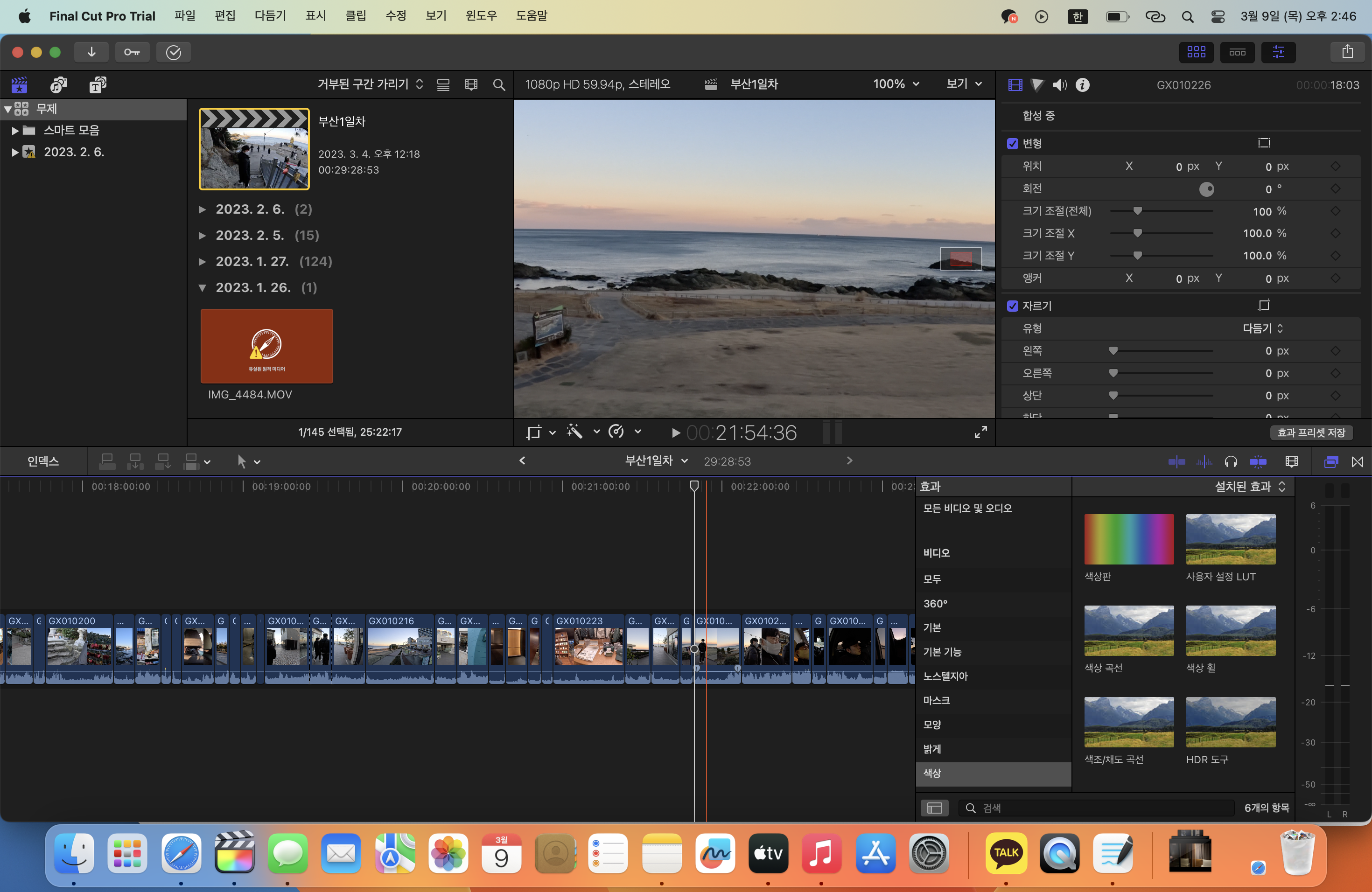Viewport: 1372px width, 892px height.
Task: Toggle the headphone solo button
Action: click(1231, 461)
